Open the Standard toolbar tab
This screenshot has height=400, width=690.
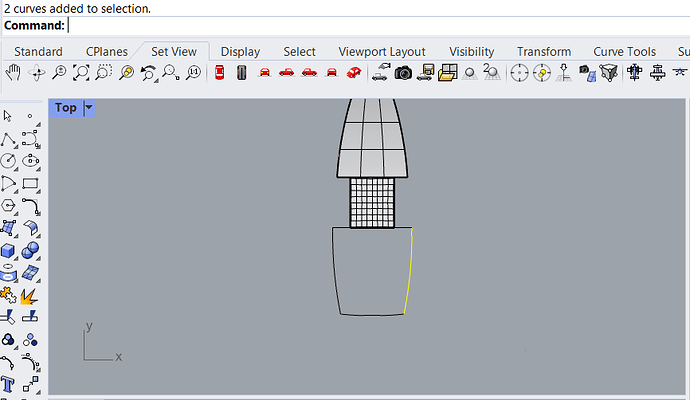pyautogui.click(x=38, y=51)
